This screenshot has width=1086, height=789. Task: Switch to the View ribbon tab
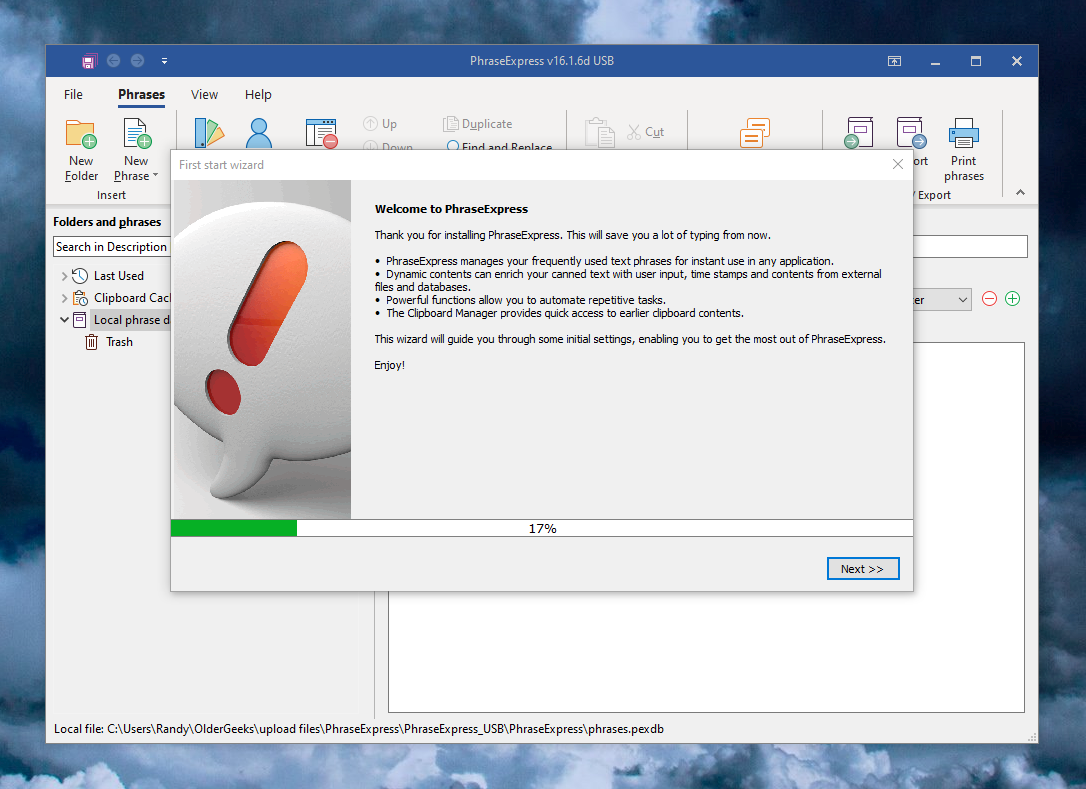204,95
